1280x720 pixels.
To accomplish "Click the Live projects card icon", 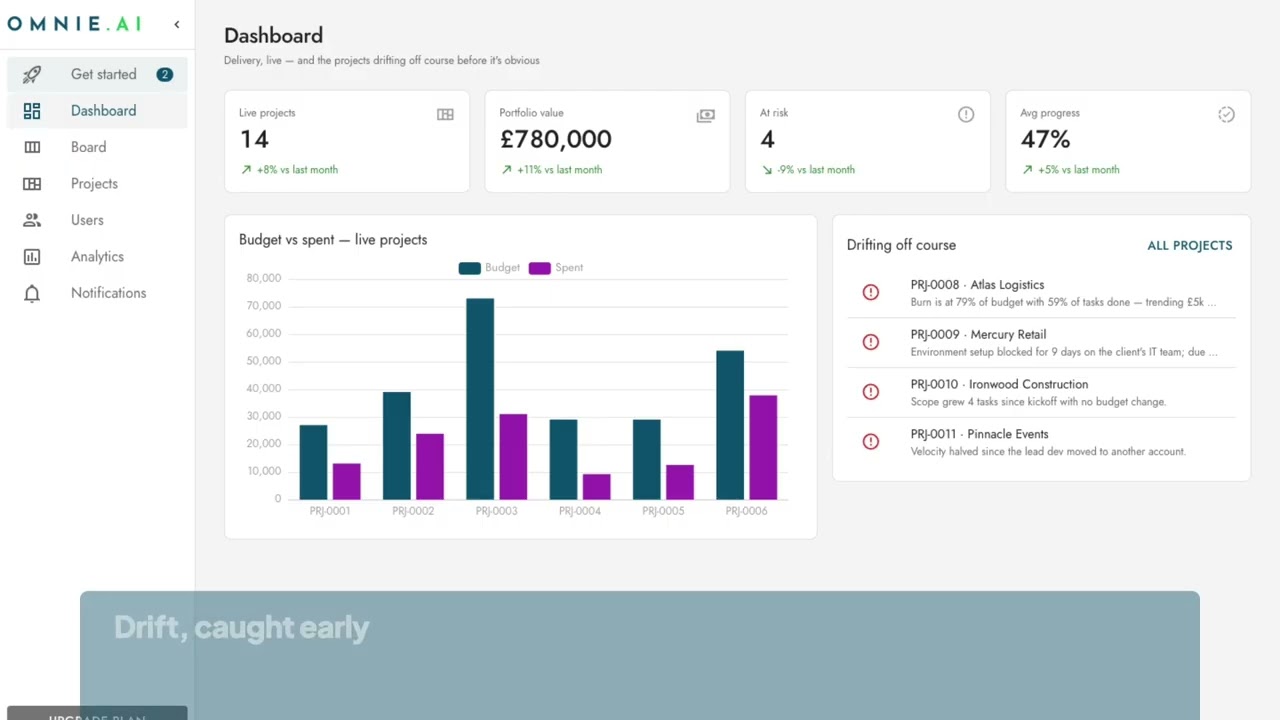I will click(x=445, y=115).
